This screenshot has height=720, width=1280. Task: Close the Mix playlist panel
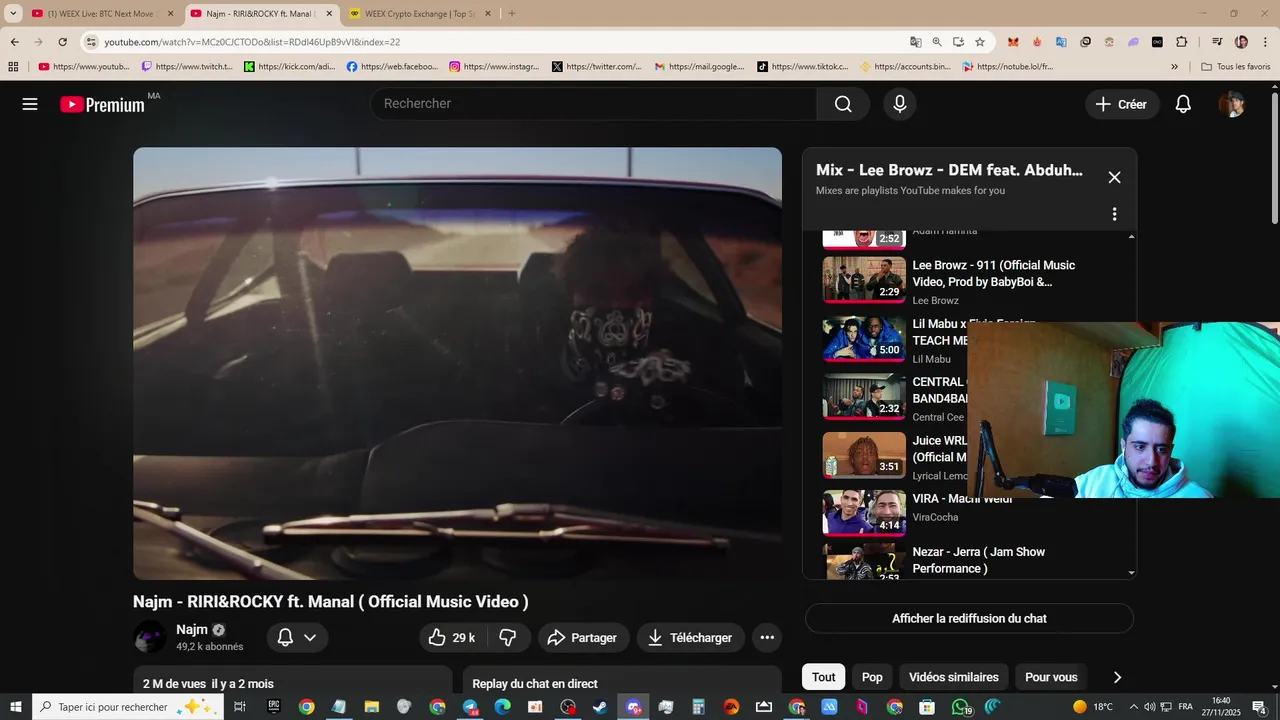[x=1114, y=177]
